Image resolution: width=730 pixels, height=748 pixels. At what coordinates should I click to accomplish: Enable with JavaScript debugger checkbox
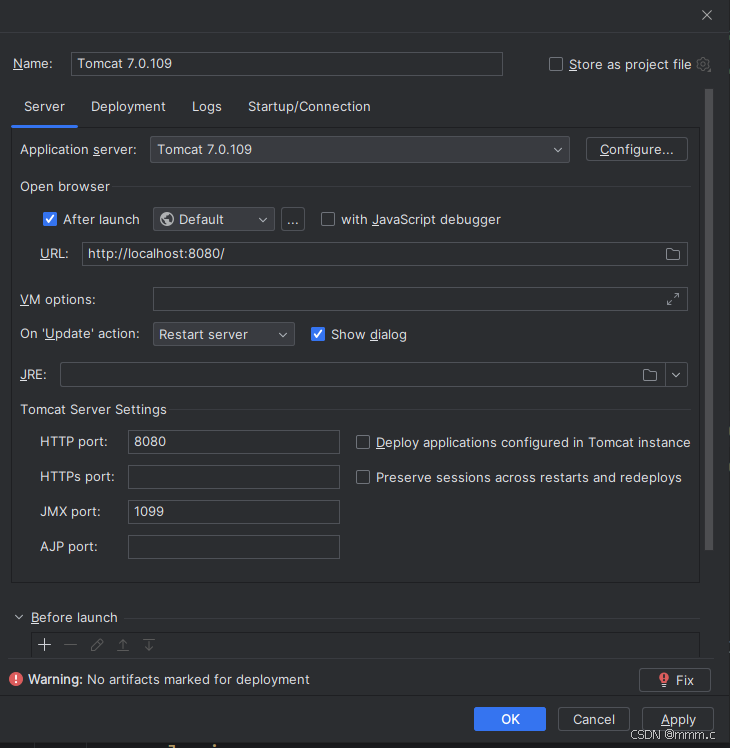click(328, 219)
